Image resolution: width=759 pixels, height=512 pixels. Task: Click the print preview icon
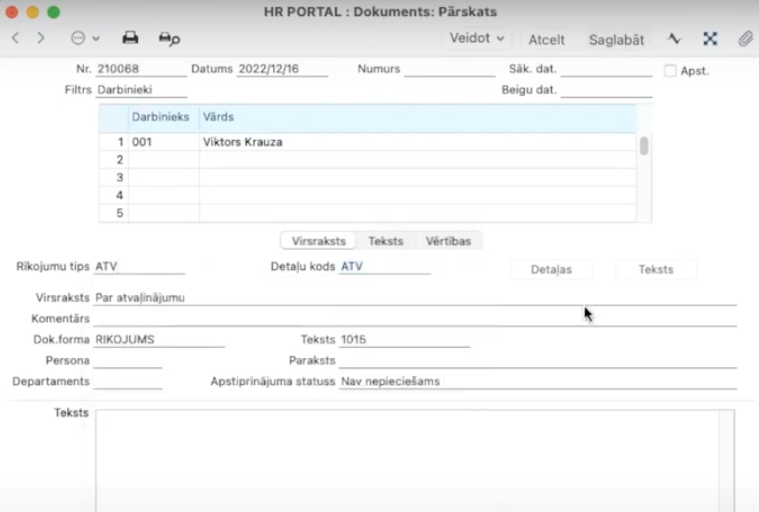pos(169,38)
